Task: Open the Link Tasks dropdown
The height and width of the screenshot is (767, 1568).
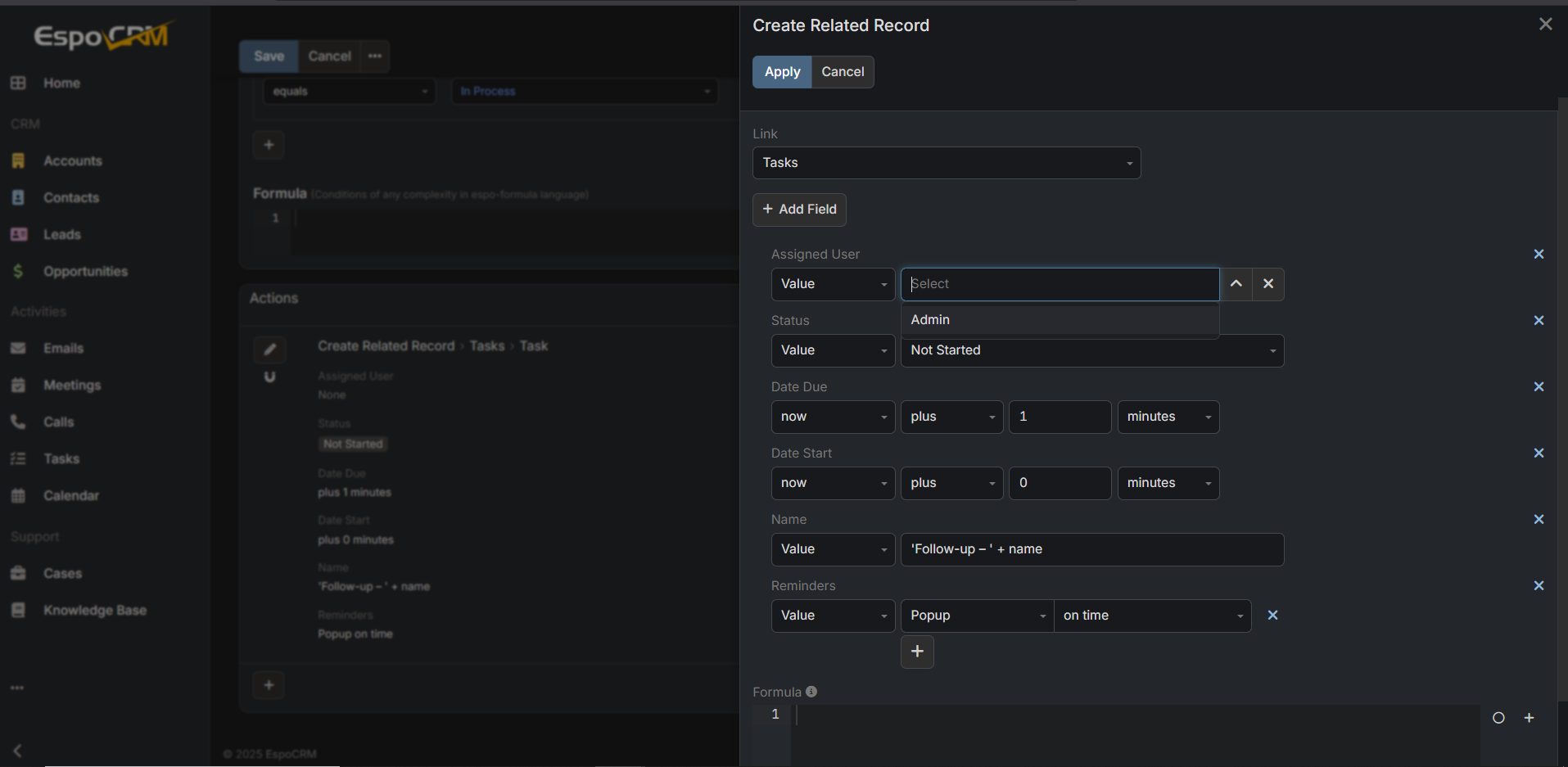Action: pos(947,163)
